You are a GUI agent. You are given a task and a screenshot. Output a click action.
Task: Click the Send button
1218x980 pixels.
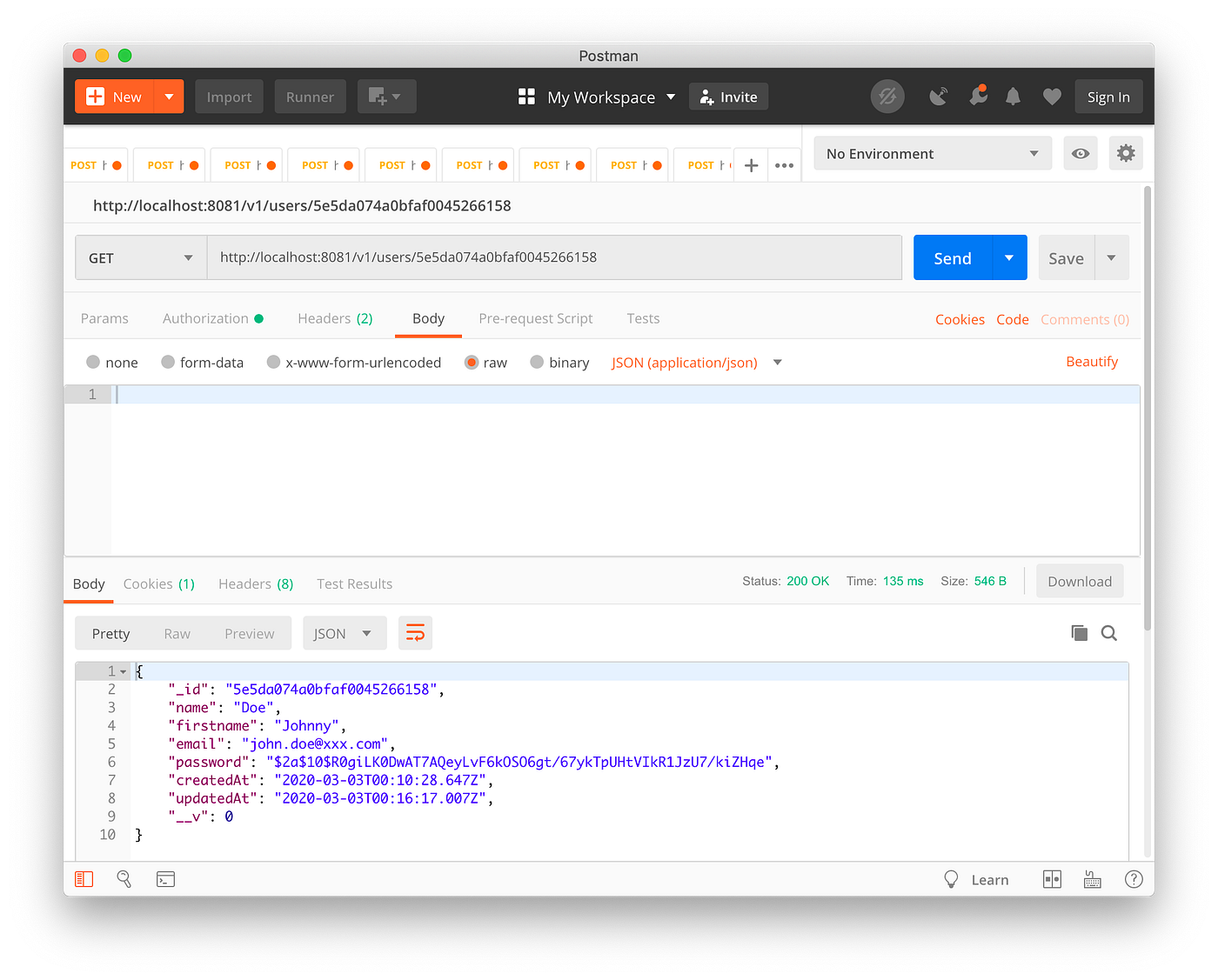pyautogui.click(x=952, y=257)
